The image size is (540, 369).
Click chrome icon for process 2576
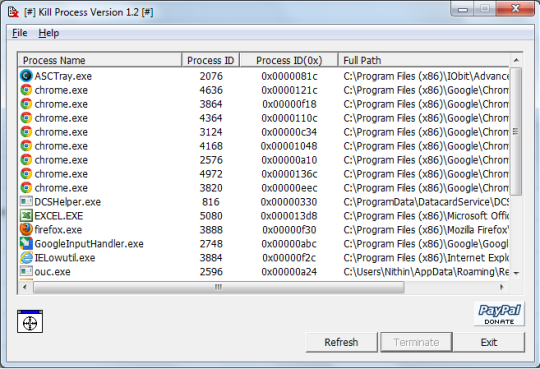(26, 160)
